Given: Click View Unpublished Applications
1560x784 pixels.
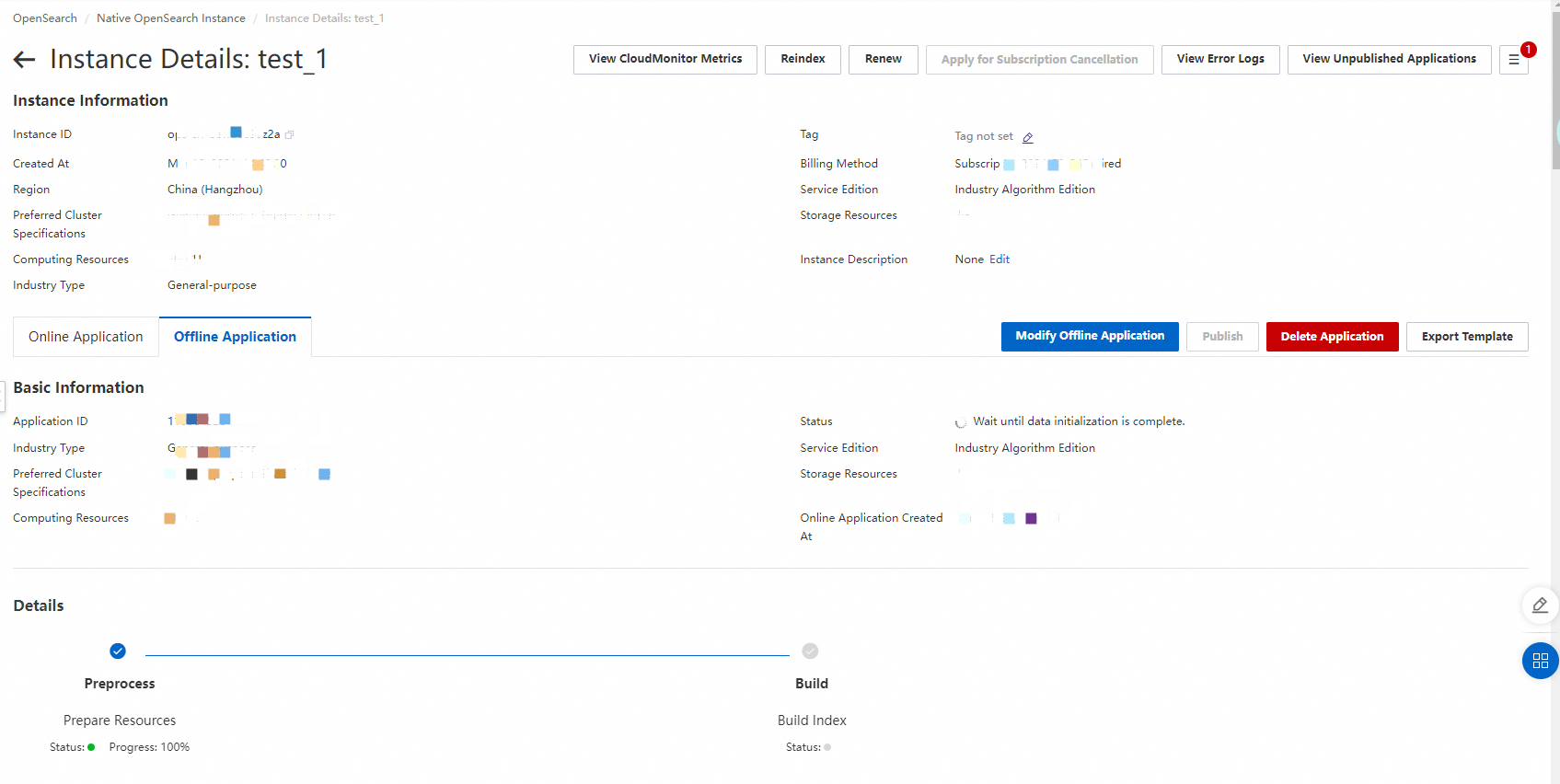Looking at the screenshot, I should tap(1390, 60).
